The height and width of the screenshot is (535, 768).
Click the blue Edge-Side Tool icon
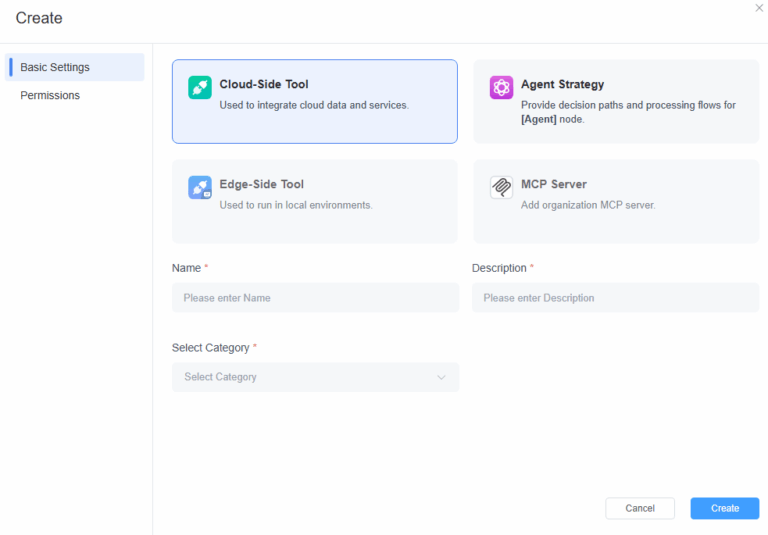(200, 188)
